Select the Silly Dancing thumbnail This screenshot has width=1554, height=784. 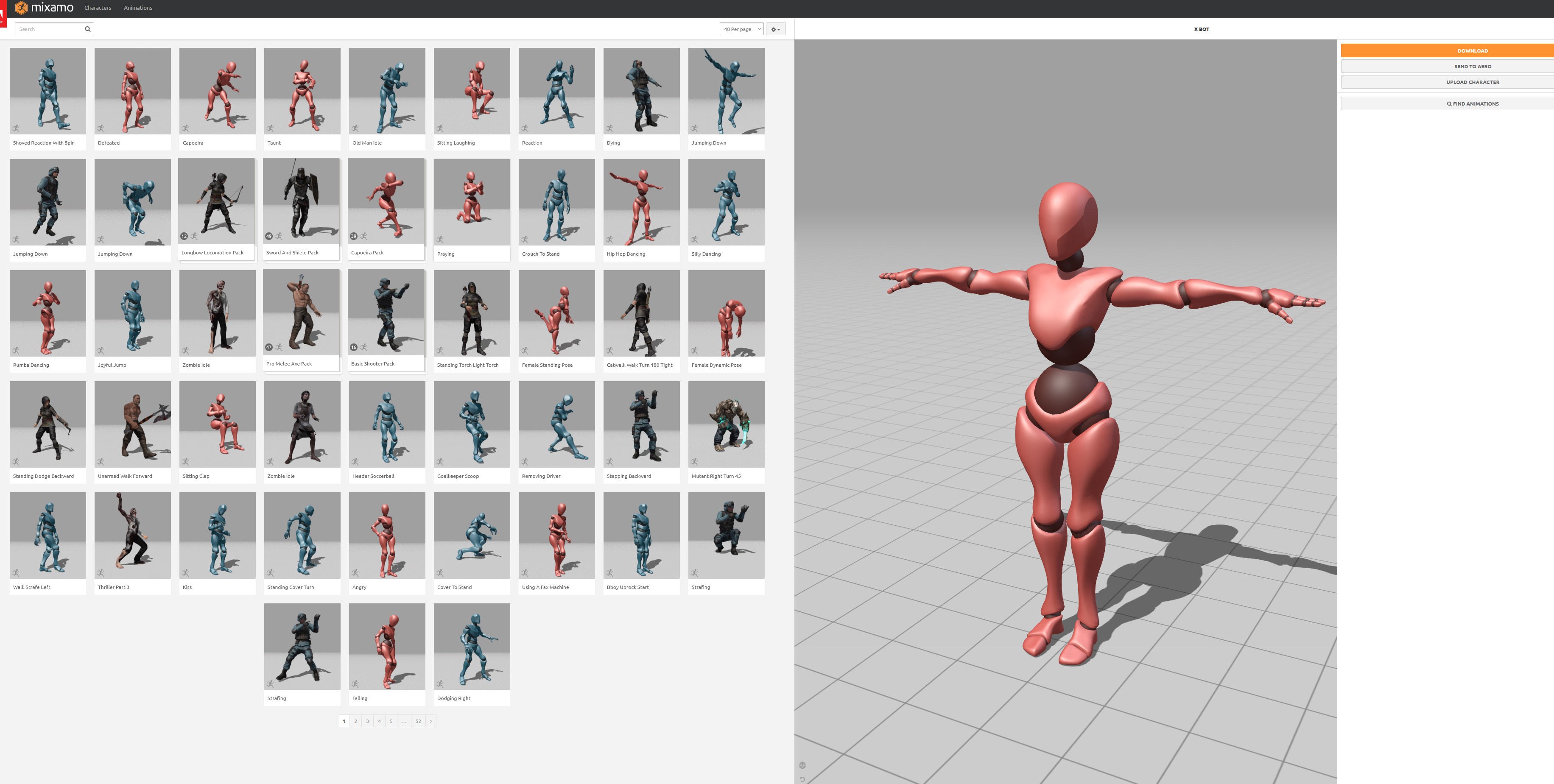coord(727,202)
